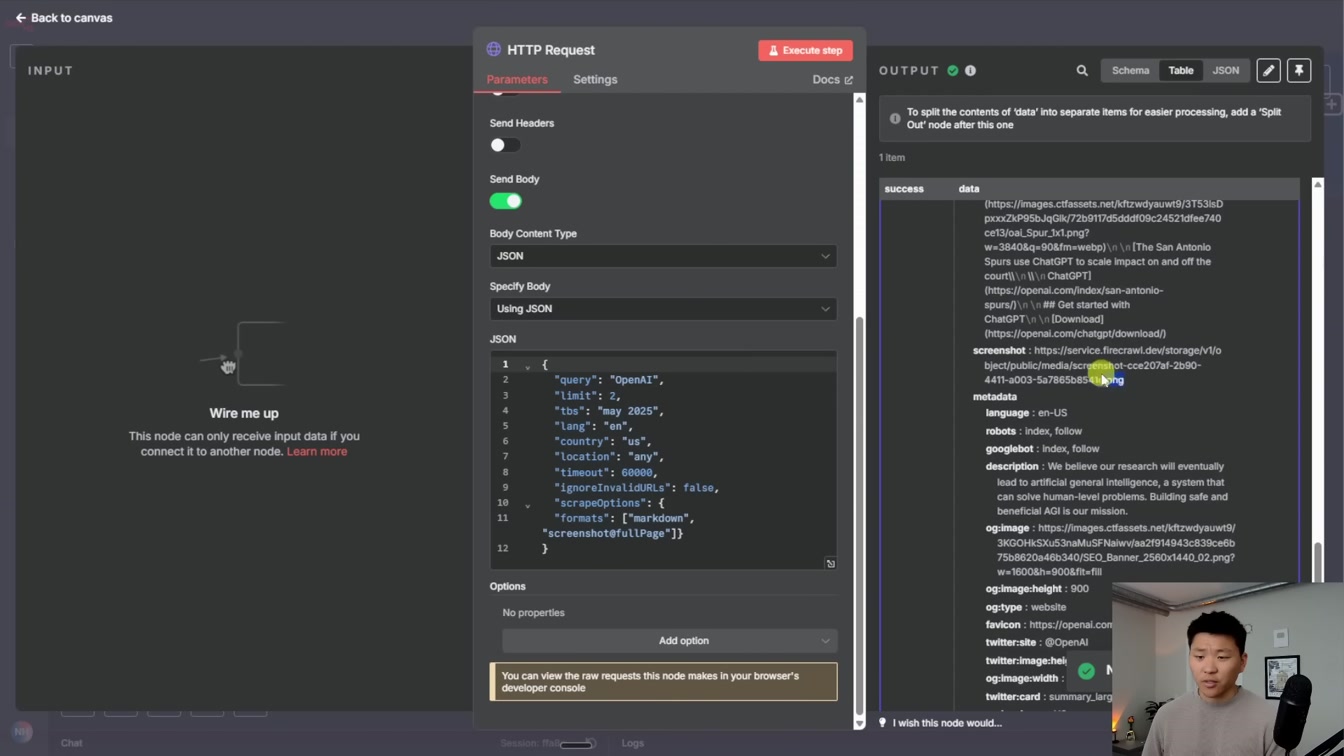The width and height of the screenshot is (1344, 756).
Task: Click the output info icon
Action: coord(970,71)
